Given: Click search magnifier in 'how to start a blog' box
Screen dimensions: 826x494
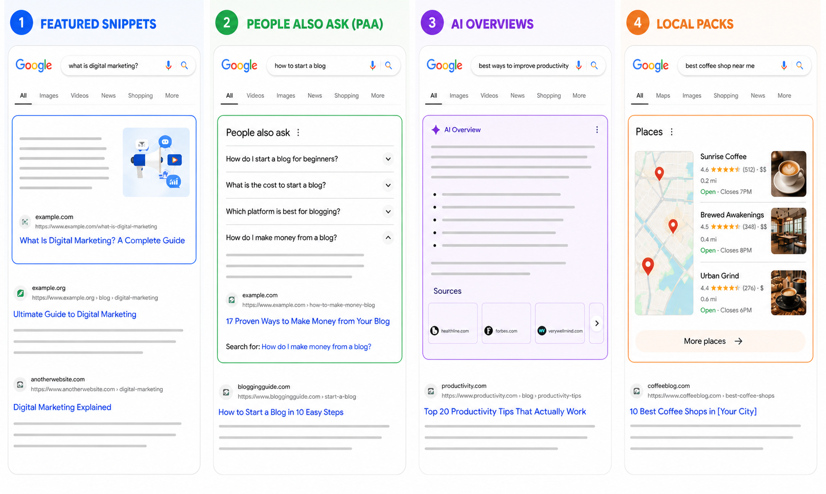Looking at the screenshot, I should pyautogui.click(x=388, y=65).
